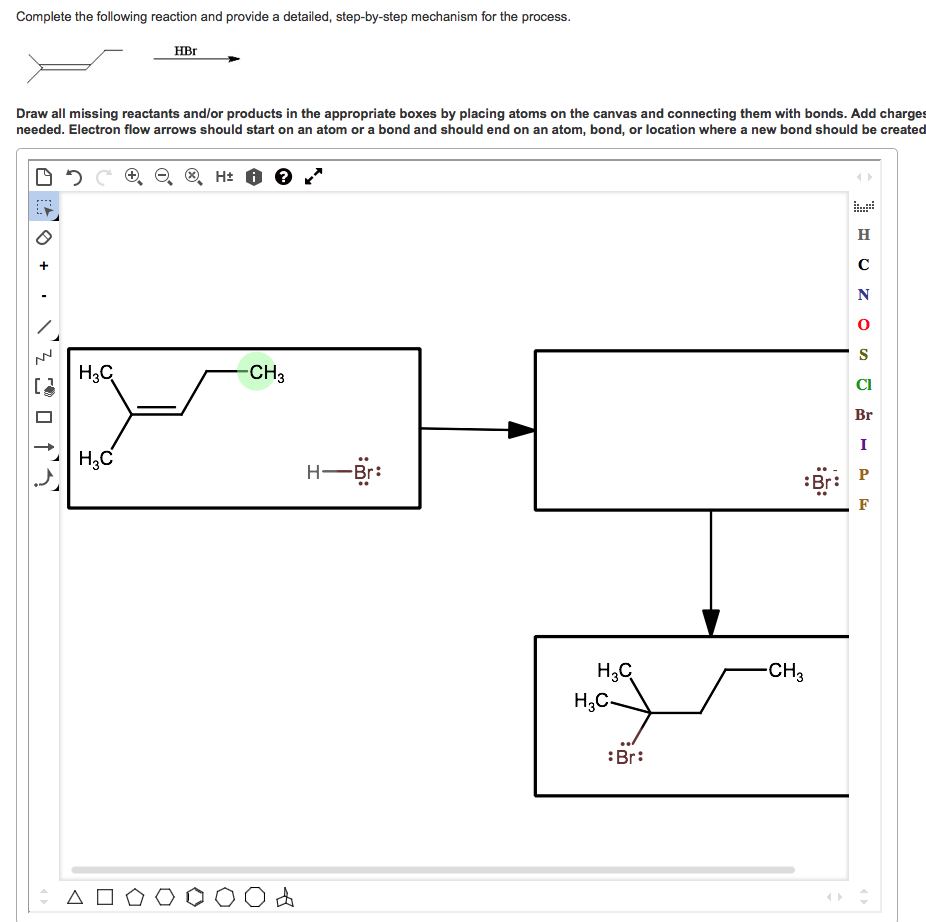Select the Eraser tool
926x922 pixels.
point(44,237)
